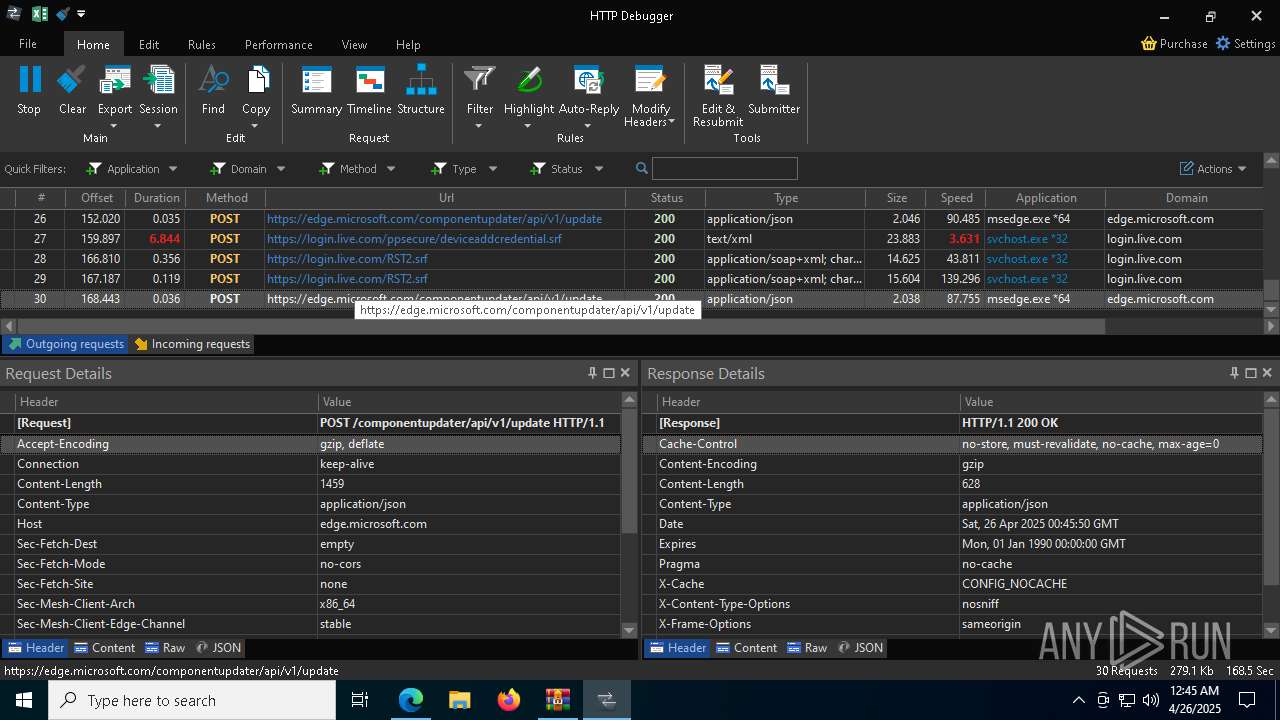Screen dimensions: 1280x720
Task: Close the Response Details panel
Action: [x=1267, y=373]
